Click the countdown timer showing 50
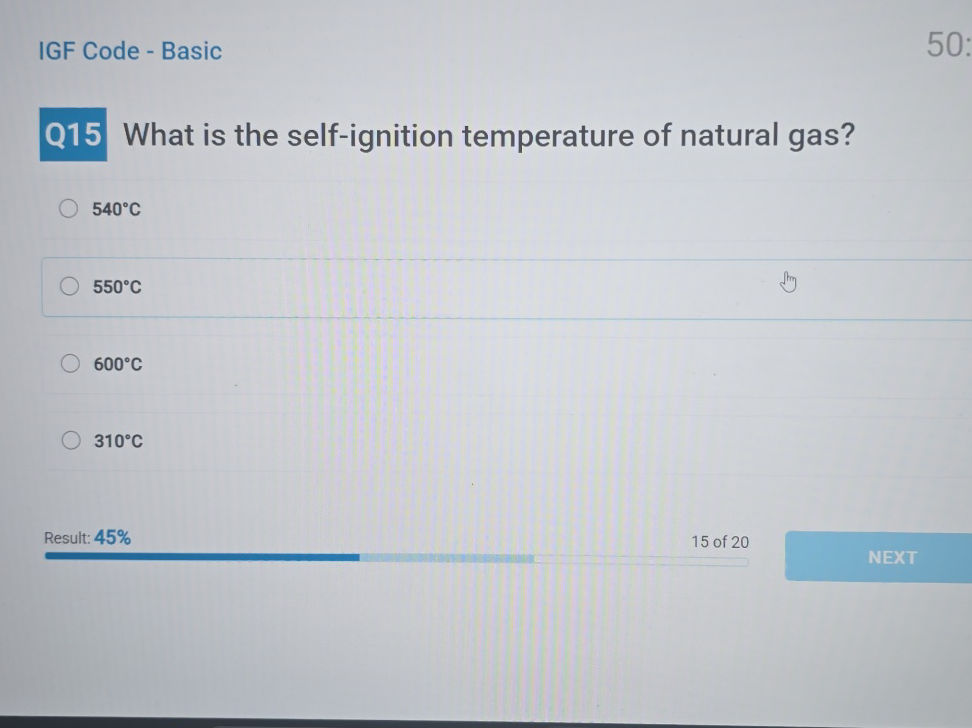Screen dimensions: 972x728 [946, 45]
